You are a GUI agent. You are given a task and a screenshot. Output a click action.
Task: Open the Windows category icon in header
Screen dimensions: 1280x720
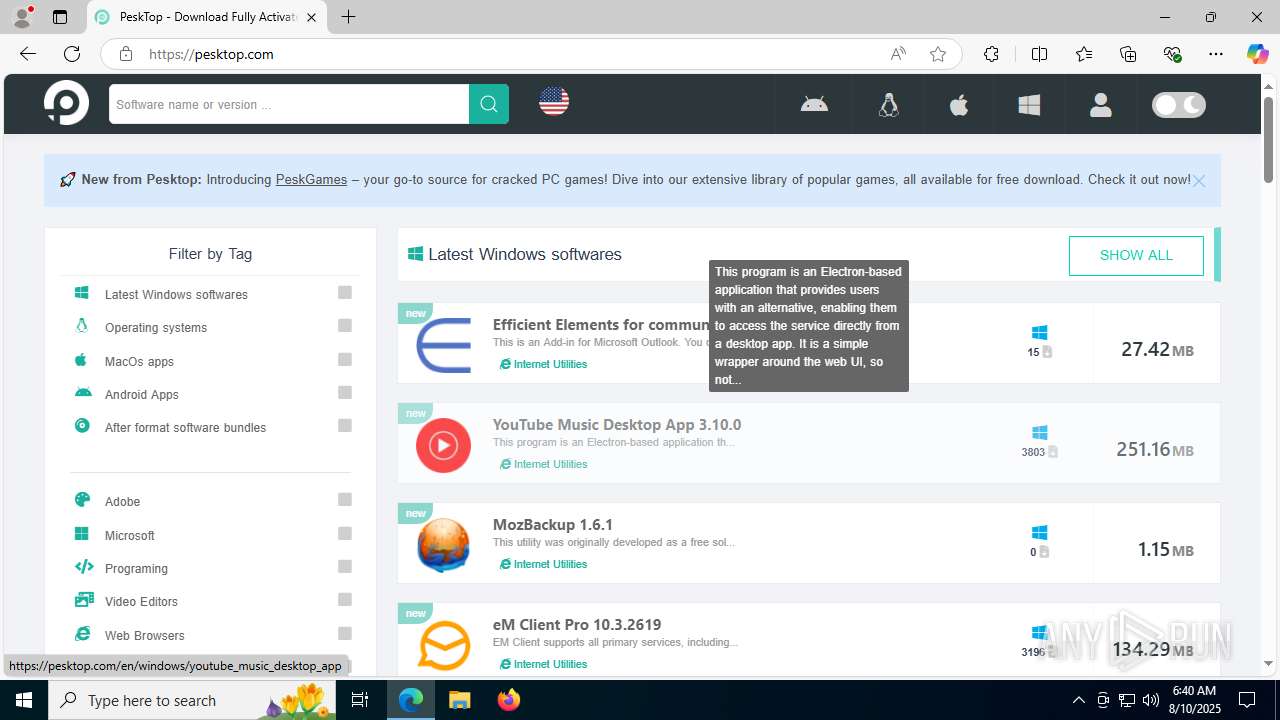tap(1029, 104)
